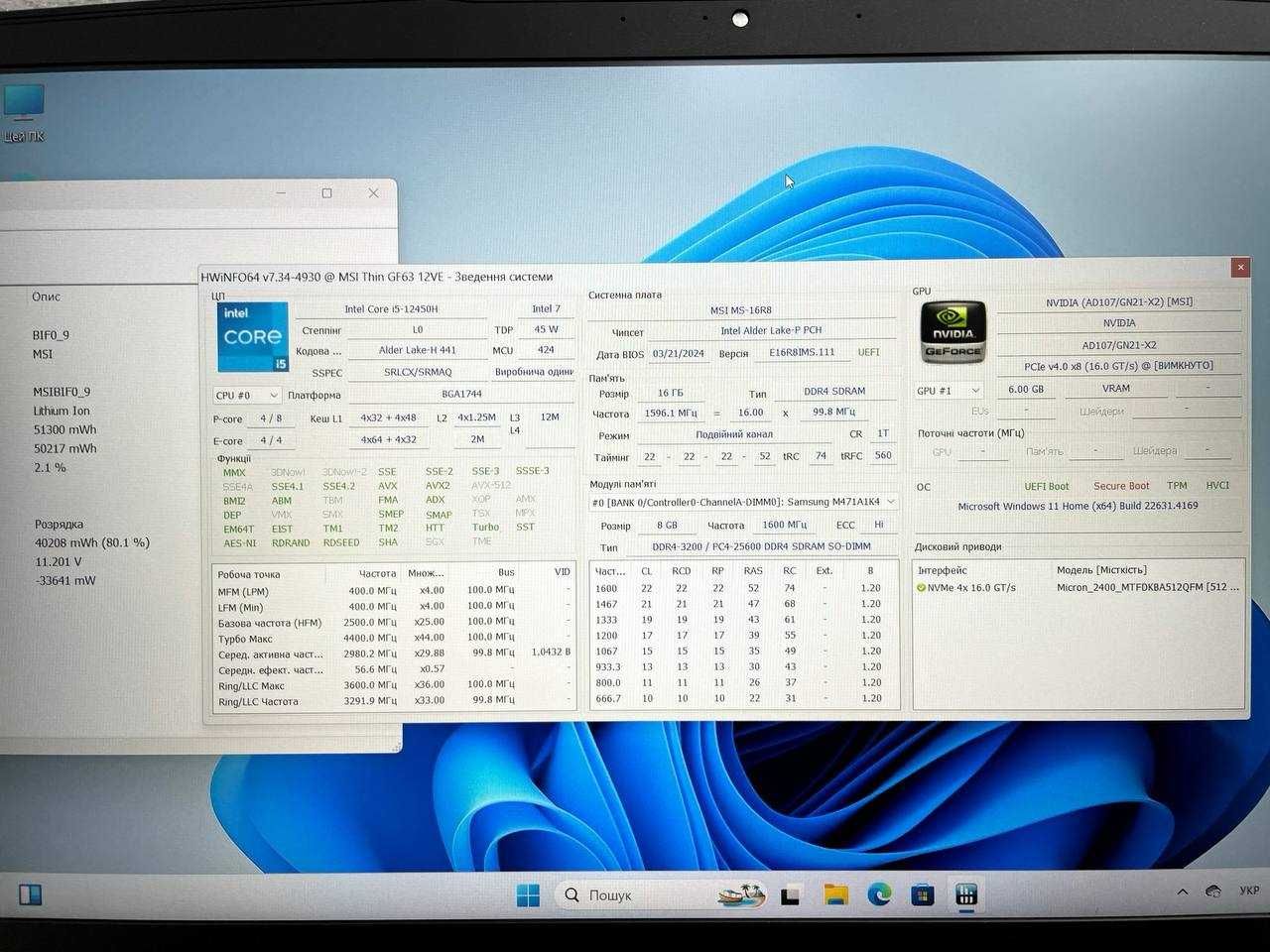Minimize the background battery info window

pos(282,193)
